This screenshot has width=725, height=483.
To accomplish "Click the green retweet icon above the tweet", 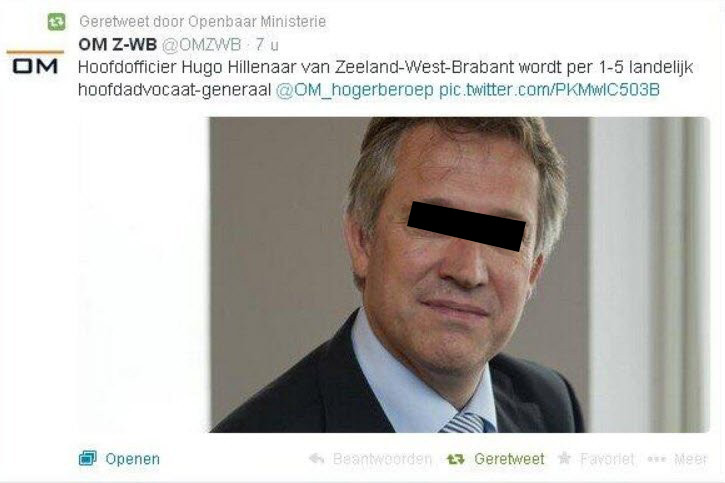I will point(56,22).
